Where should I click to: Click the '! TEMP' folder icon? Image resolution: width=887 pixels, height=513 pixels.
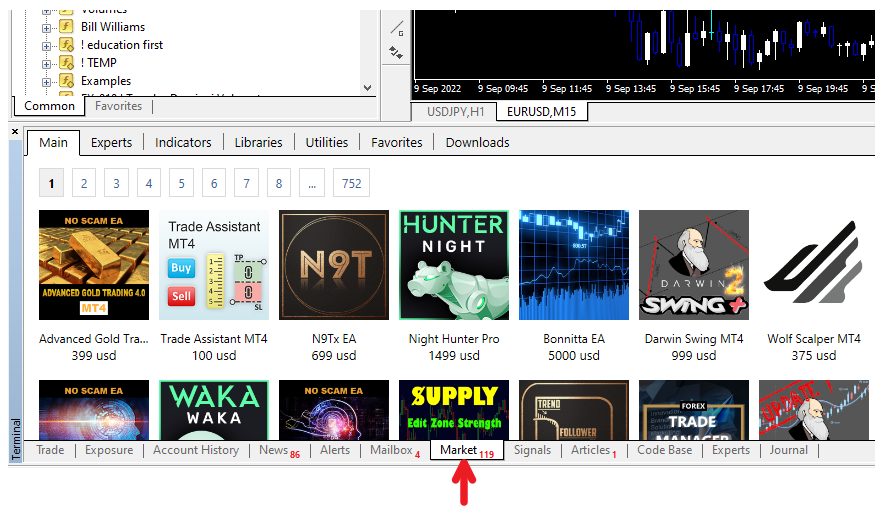coord(67,62)
